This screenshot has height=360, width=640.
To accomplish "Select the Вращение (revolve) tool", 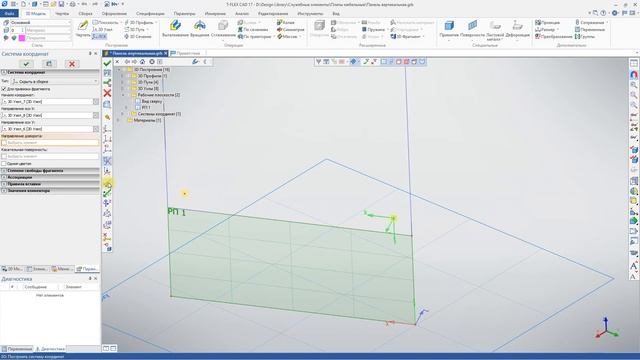I will point(200,29).
